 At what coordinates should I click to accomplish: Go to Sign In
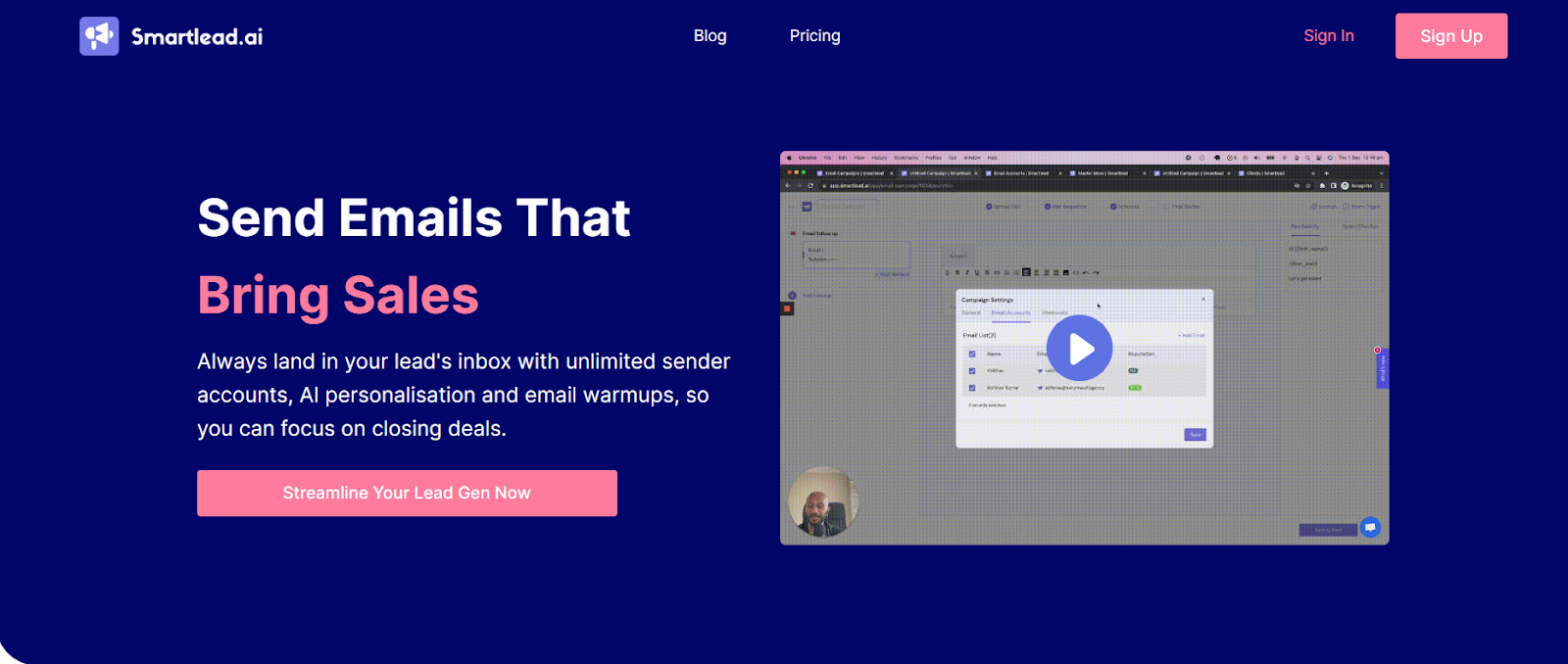tap(1329, 35)
